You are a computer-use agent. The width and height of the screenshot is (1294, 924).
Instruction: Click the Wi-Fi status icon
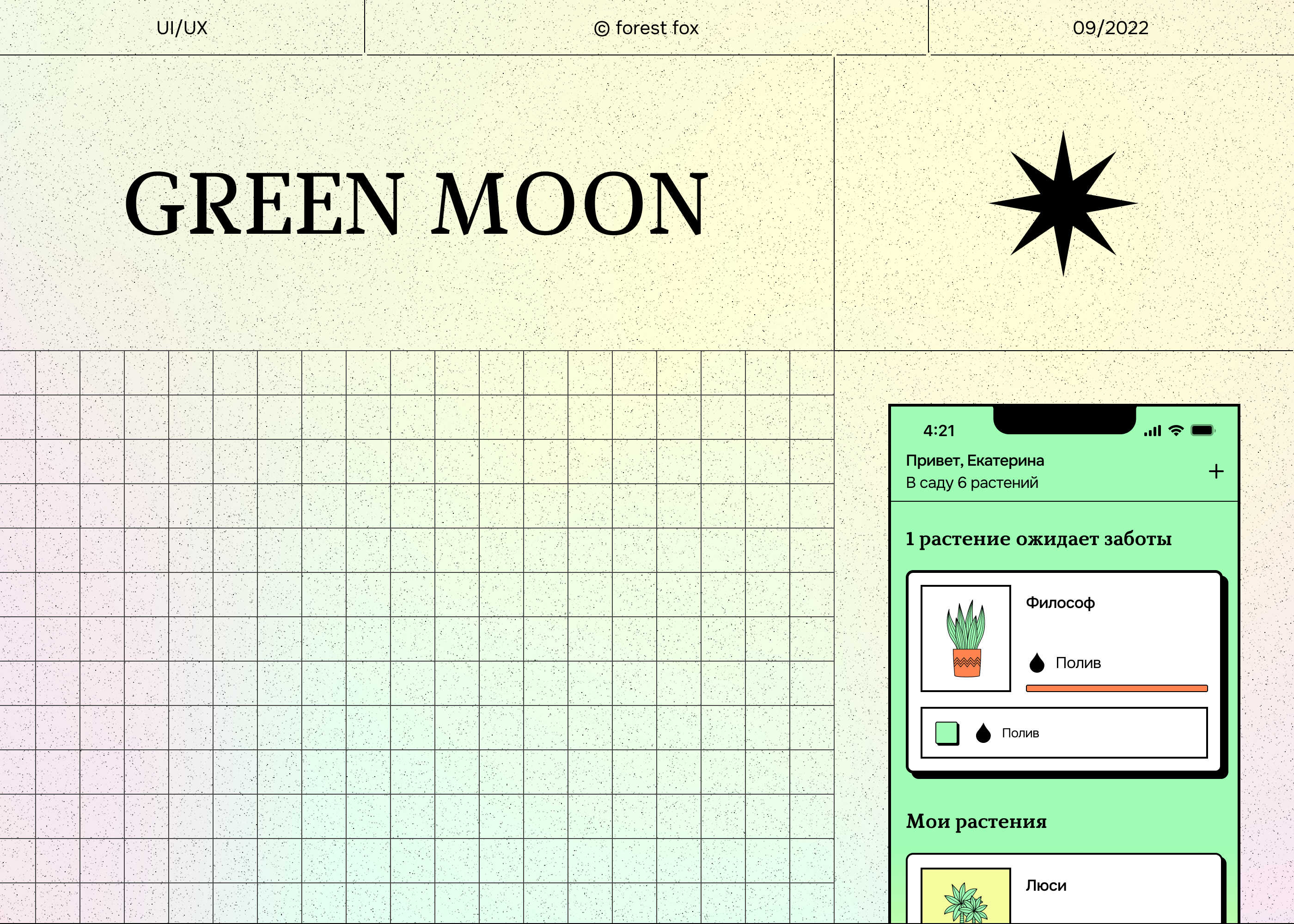click(x=1176, y=431)
